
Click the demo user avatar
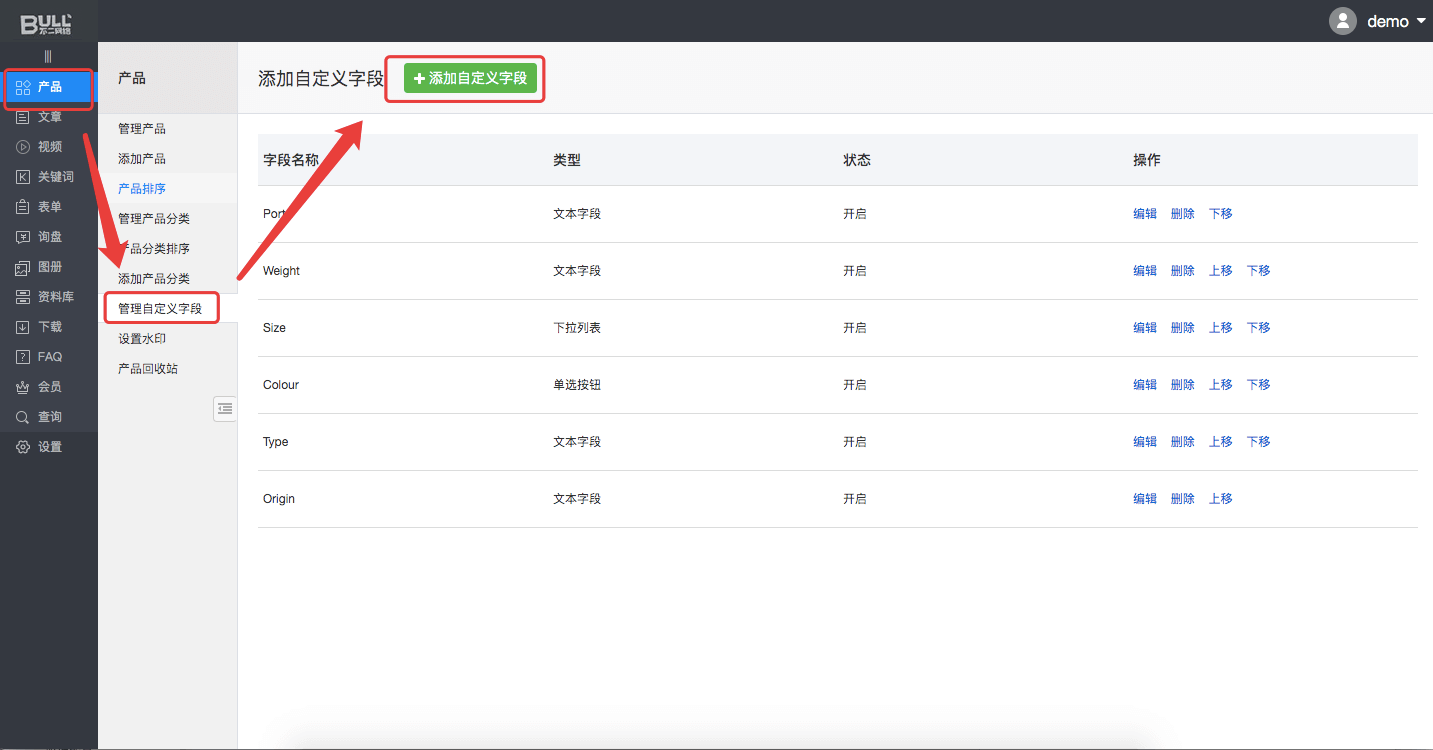(x=1342, y=21)
